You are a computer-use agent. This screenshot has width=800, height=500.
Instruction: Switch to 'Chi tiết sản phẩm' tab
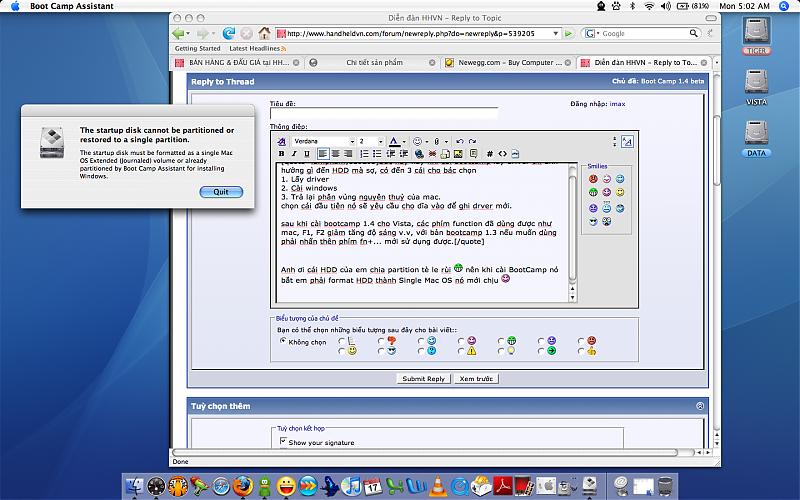point(372,62)
